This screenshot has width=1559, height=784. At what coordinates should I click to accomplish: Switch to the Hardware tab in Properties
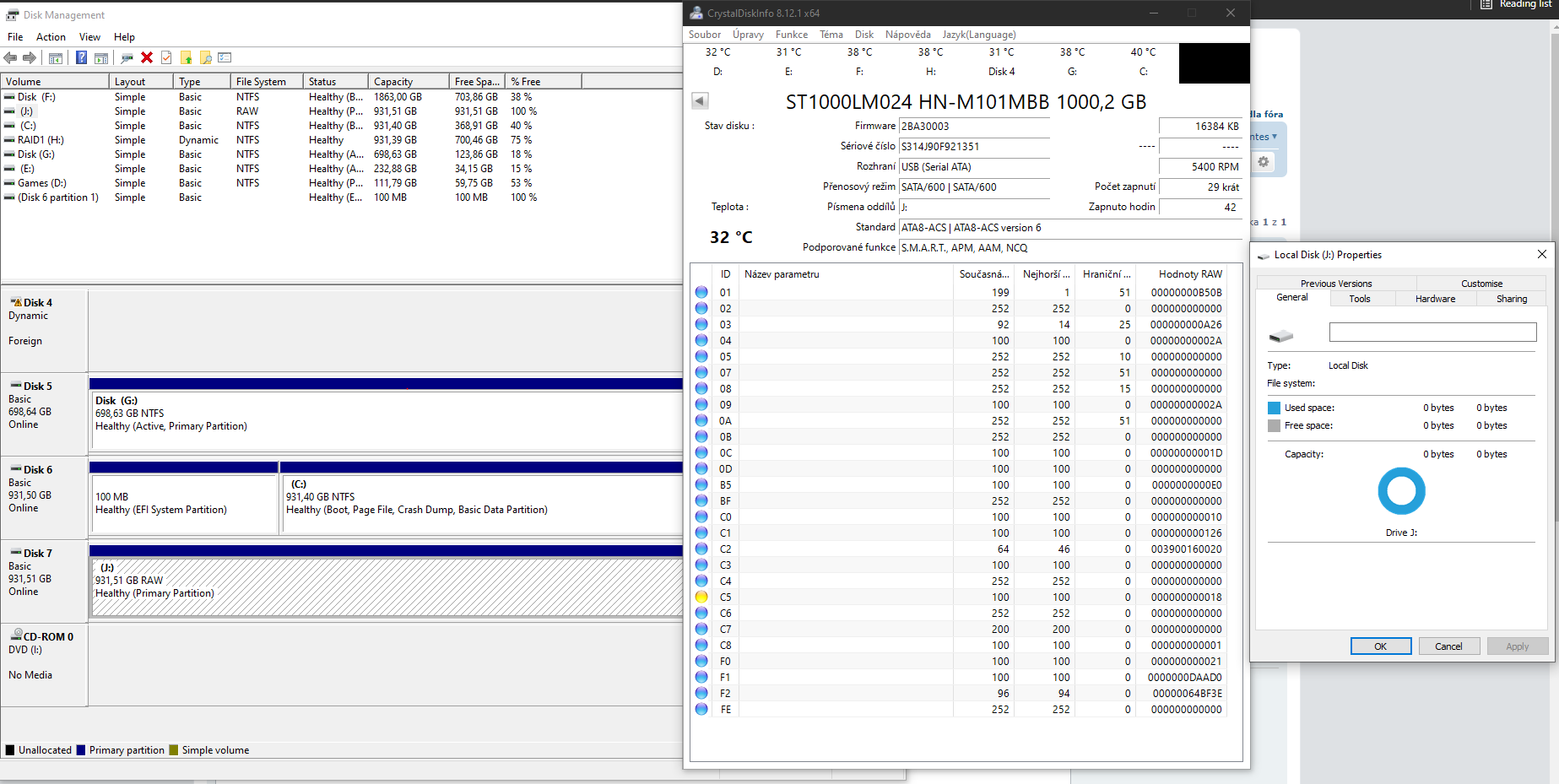(1435, 299)
